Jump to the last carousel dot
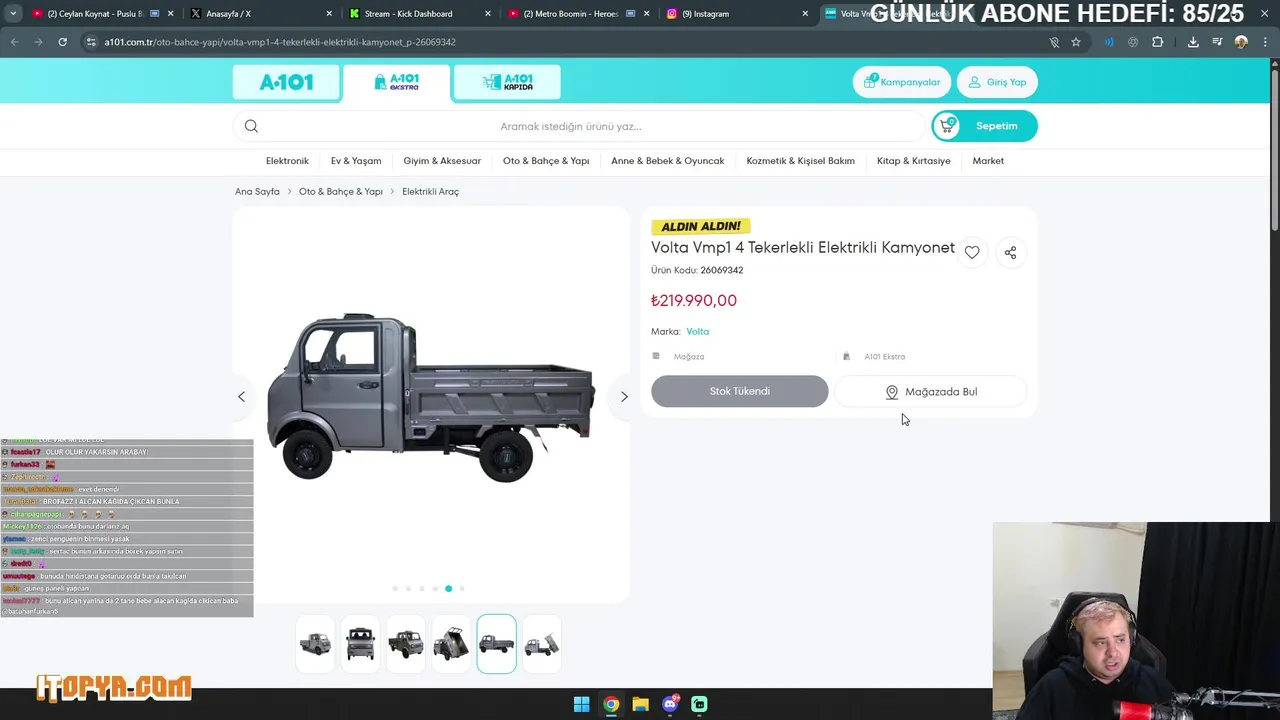The height and width of the screenshot is (720, 1280). [x=461, y=588]
